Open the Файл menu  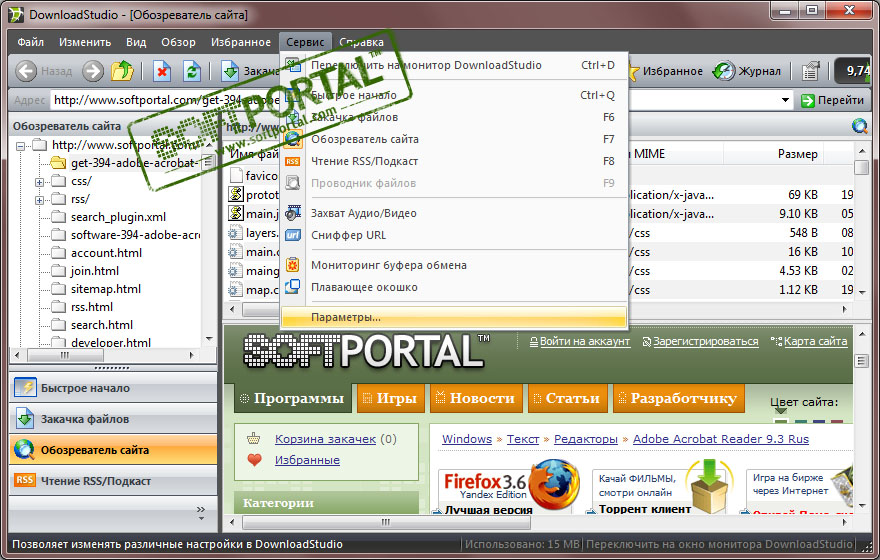pos(30,42)
